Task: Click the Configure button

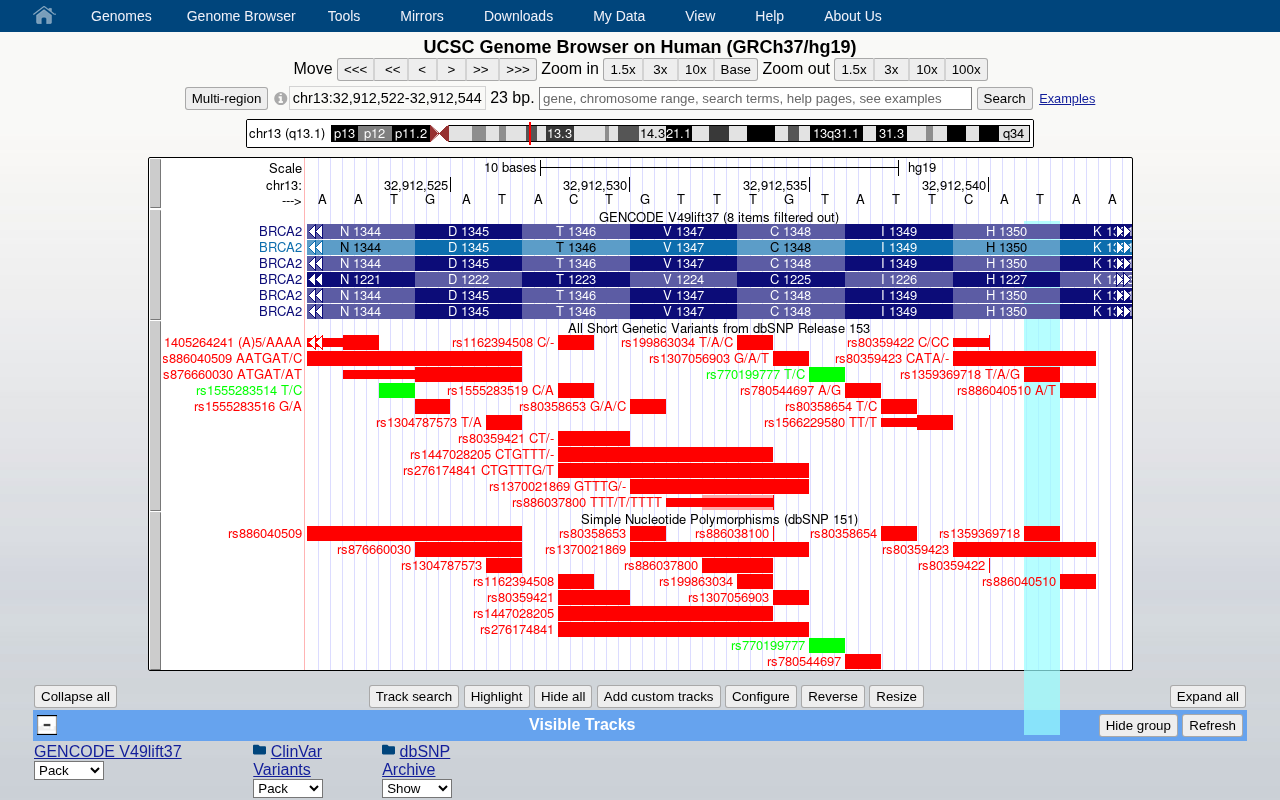Action: (x=761, y=696)
